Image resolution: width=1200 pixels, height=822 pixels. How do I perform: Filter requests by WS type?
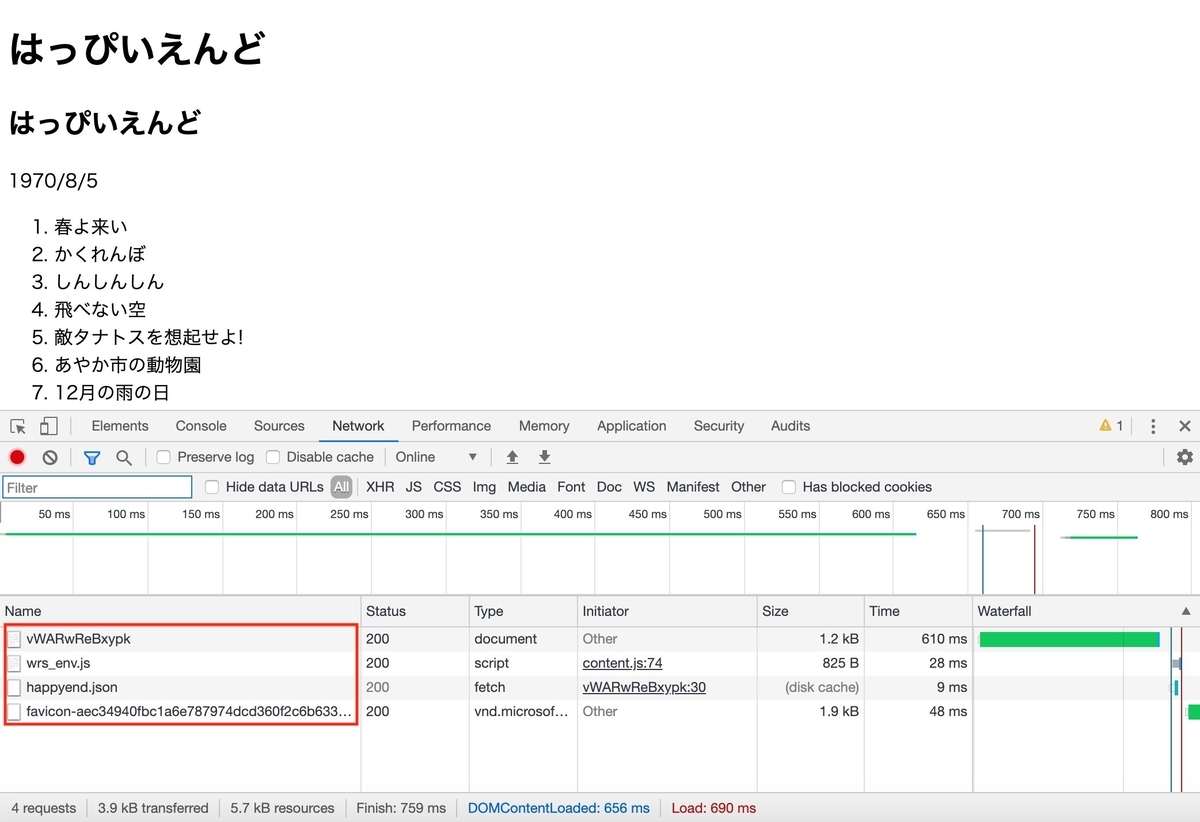[x=644, y=487]
